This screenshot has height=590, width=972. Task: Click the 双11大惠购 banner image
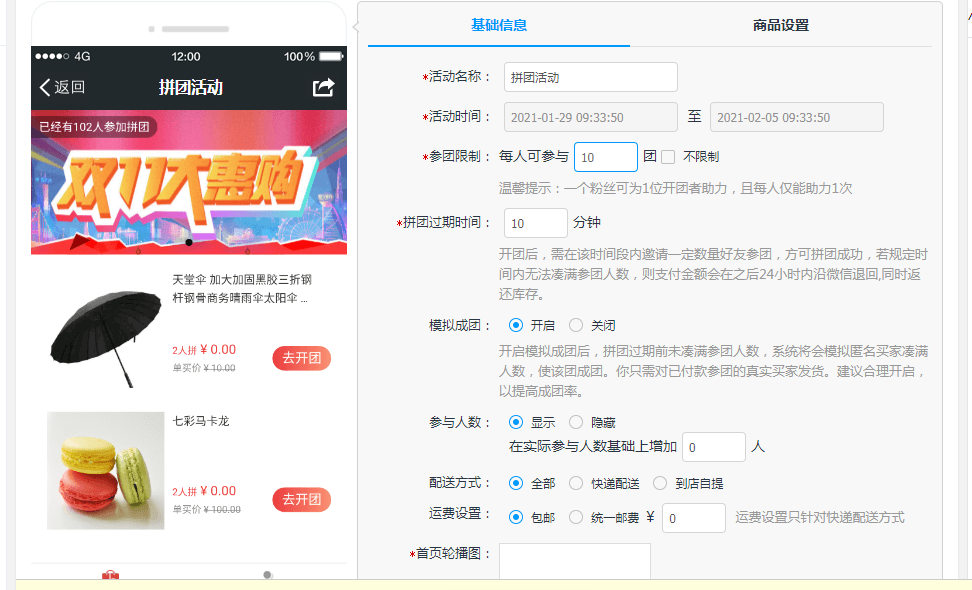(x=189, y=182)
